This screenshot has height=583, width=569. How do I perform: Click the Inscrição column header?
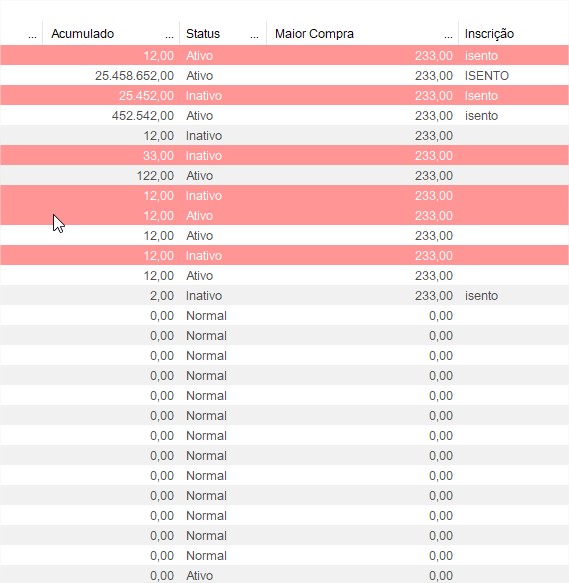(489, 34)
